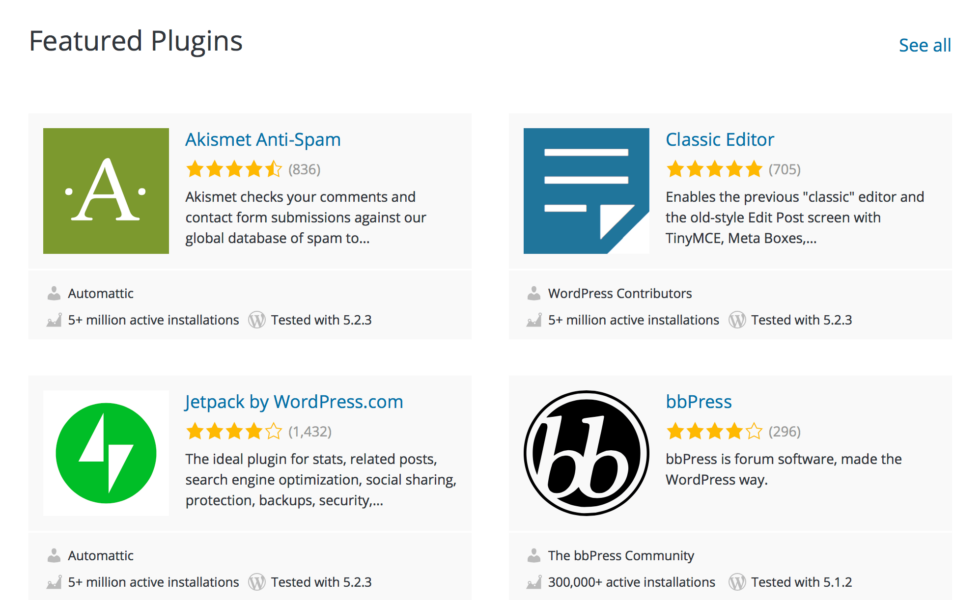Click the person icon next to Automattic
Viewport: 954px width, 600px height.
click(x=54, y=293)
